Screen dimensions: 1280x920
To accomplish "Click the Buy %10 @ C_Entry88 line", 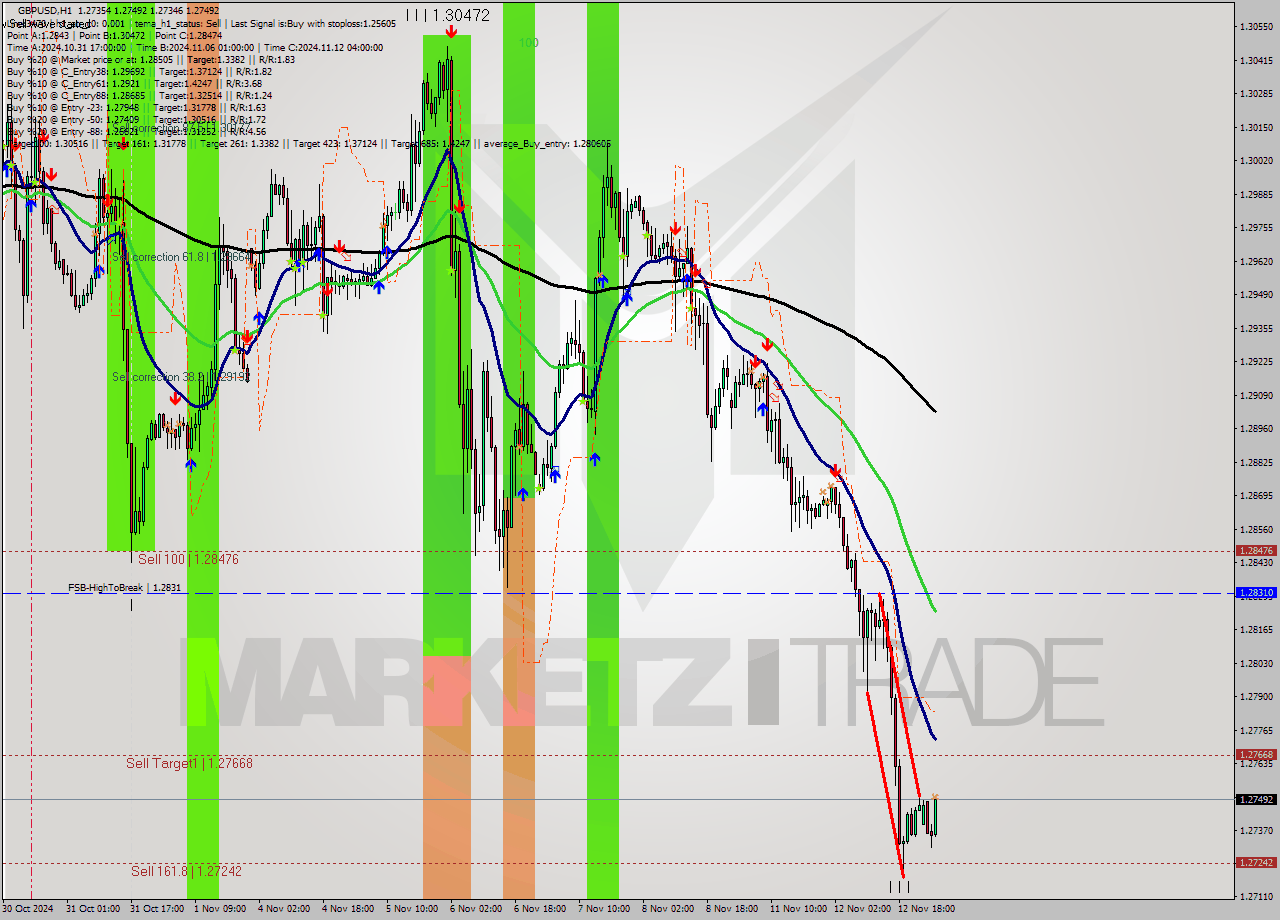I will tap(140, 95).
